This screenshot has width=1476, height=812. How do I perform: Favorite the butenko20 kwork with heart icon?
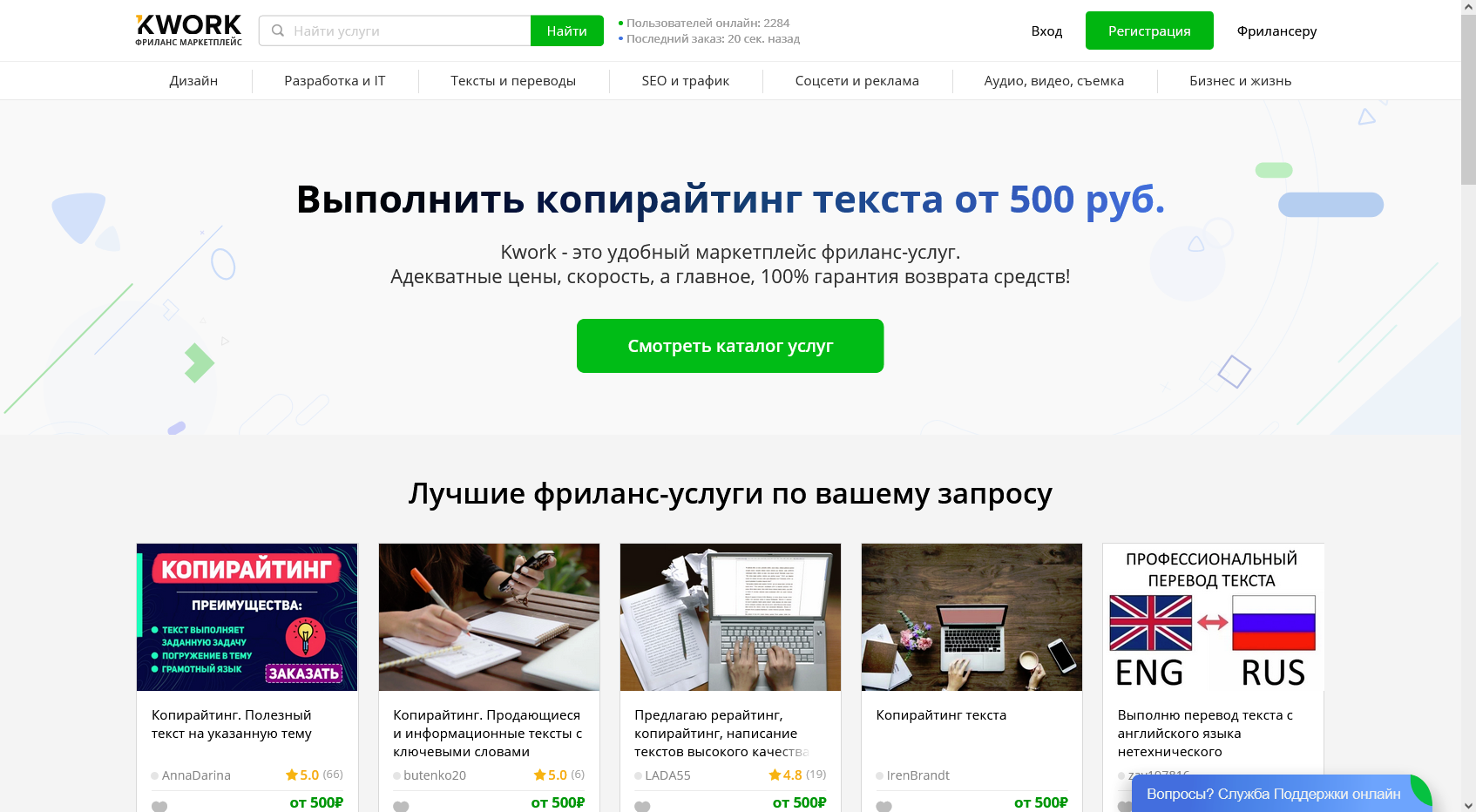pos(401,806)
